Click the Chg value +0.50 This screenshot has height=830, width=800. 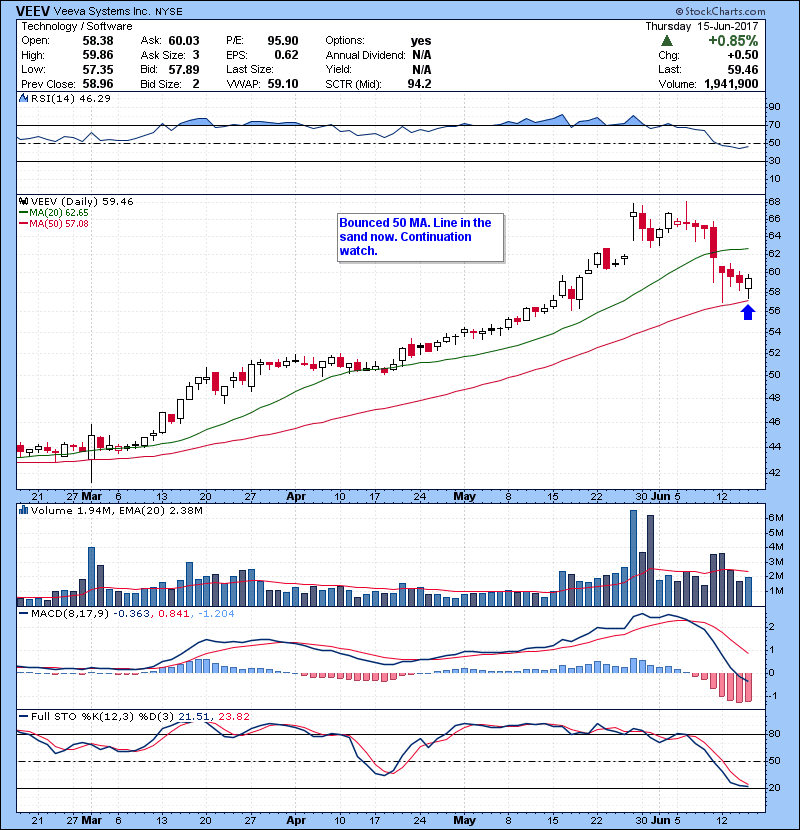pyautogui.click(x=742, y=55)
